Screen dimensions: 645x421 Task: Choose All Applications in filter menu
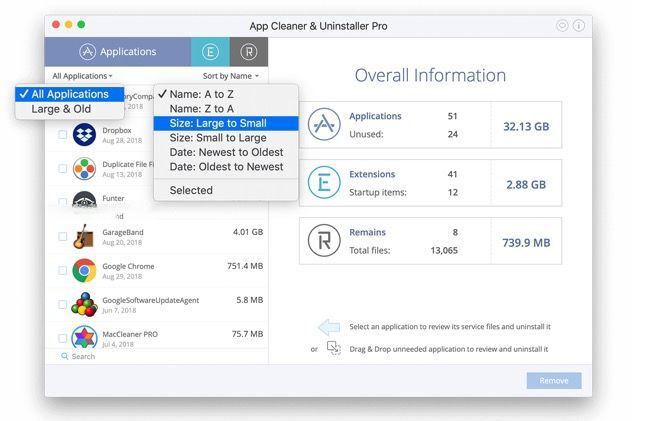coord(70,94)
